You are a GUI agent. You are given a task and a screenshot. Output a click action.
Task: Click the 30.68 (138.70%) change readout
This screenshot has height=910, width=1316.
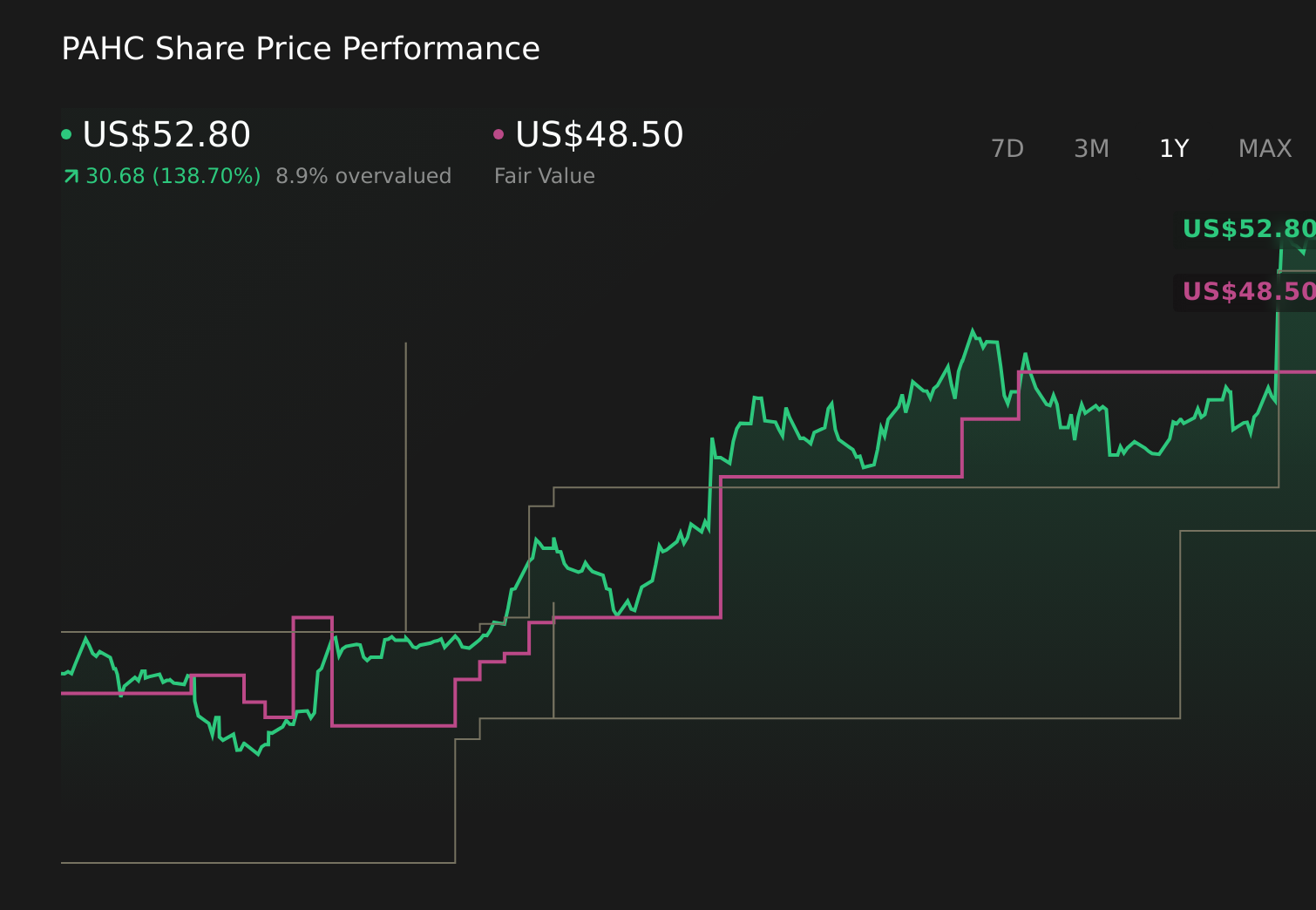[x=172, y=175]
